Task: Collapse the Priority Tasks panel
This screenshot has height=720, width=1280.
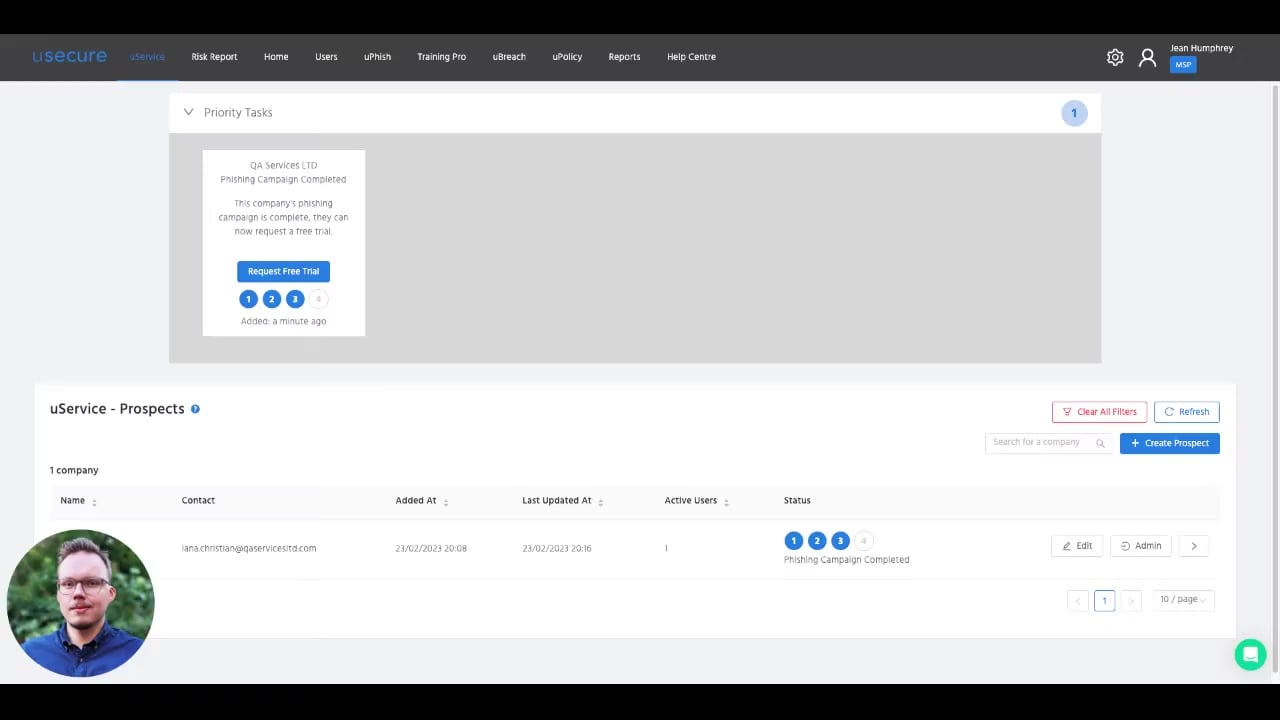Action: pos(188,112)
